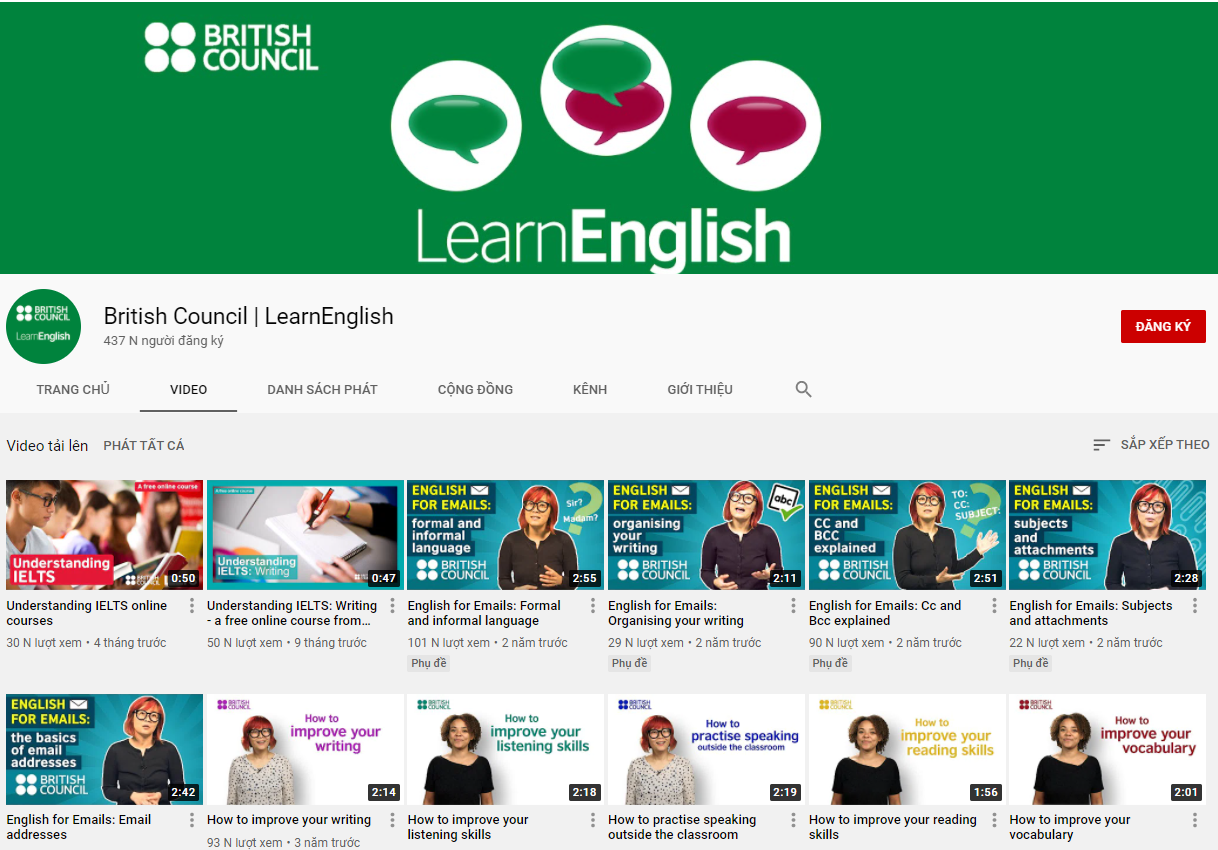The image size is (1218, 850).
Task: Open options for How to improve reading skills
Action: click(x=995, y=820)
